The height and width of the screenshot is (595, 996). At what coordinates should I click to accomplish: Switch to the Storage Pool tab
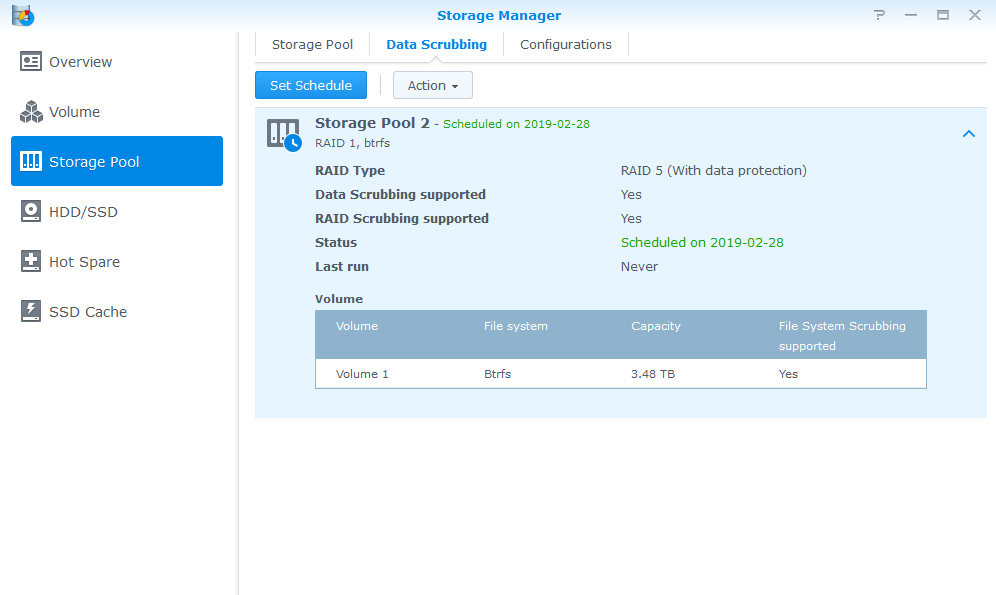click(312, 45)
